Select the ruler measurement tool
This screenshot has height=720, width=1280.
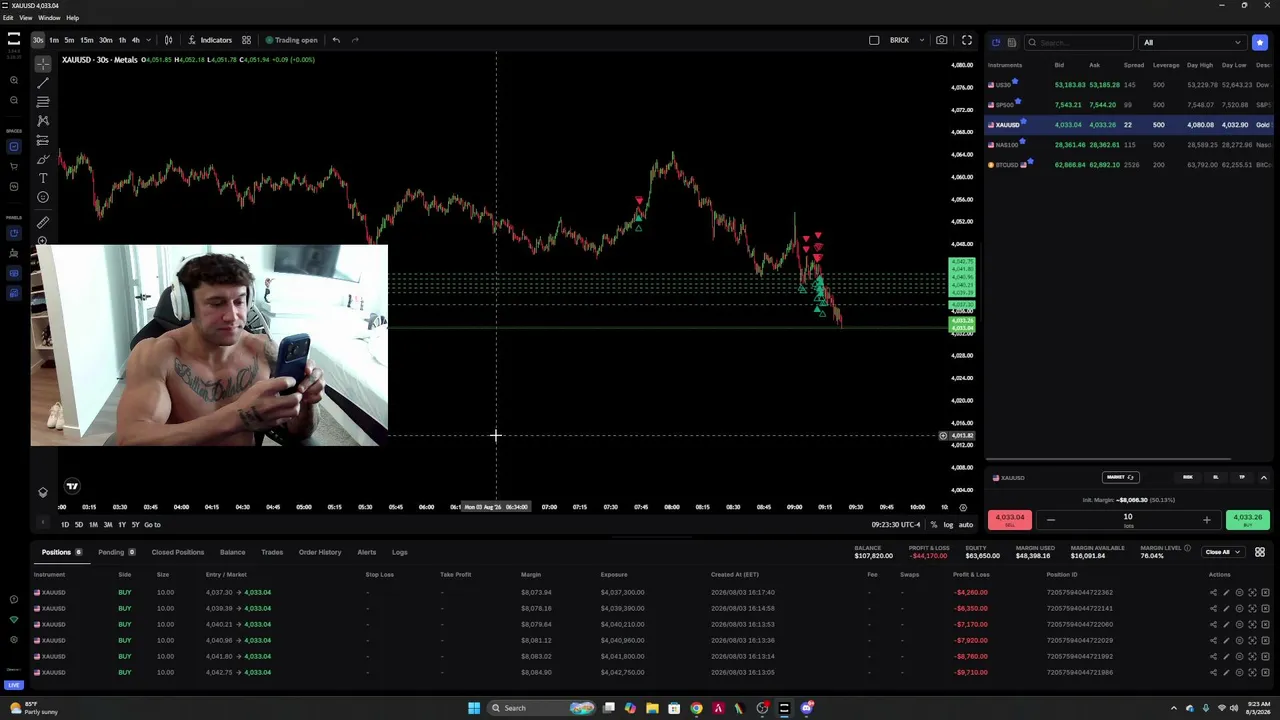(43, 222)
